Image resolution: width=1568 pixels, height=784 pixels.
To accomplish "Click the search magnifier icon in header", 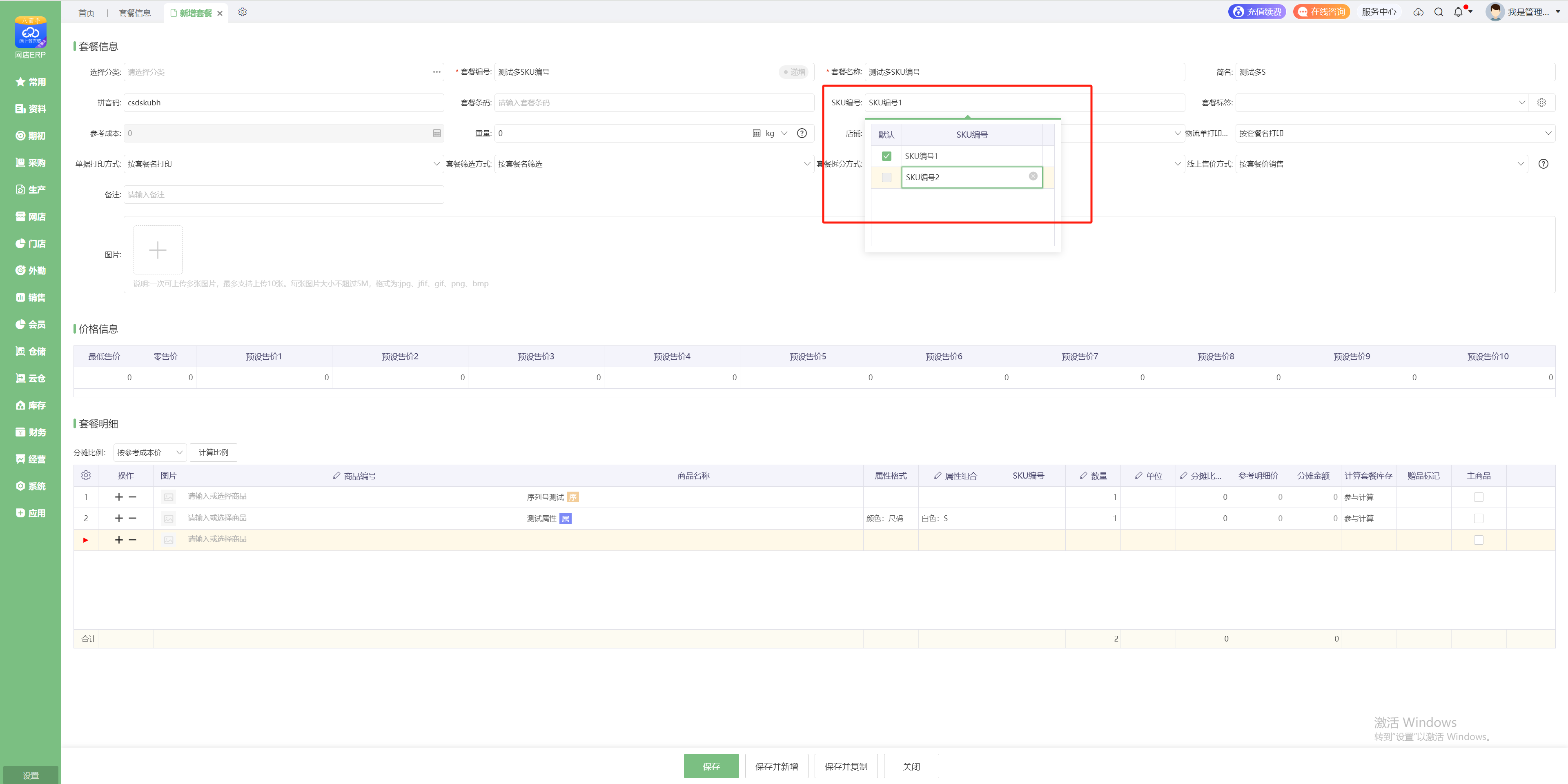I will (x=1439, y=12).
